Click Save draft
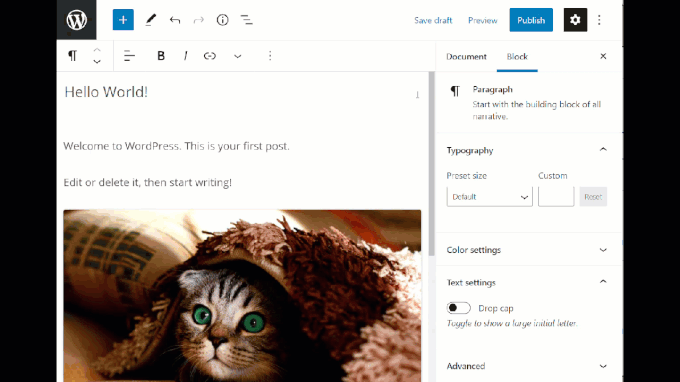 pyautogui.click(x=433, y=20)
